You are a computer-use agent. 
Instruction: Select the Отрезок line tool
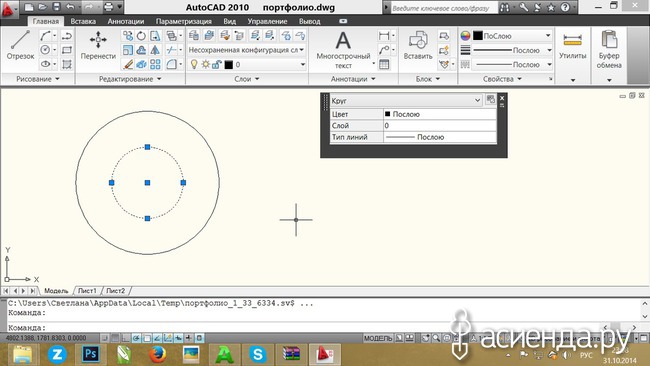20,45
